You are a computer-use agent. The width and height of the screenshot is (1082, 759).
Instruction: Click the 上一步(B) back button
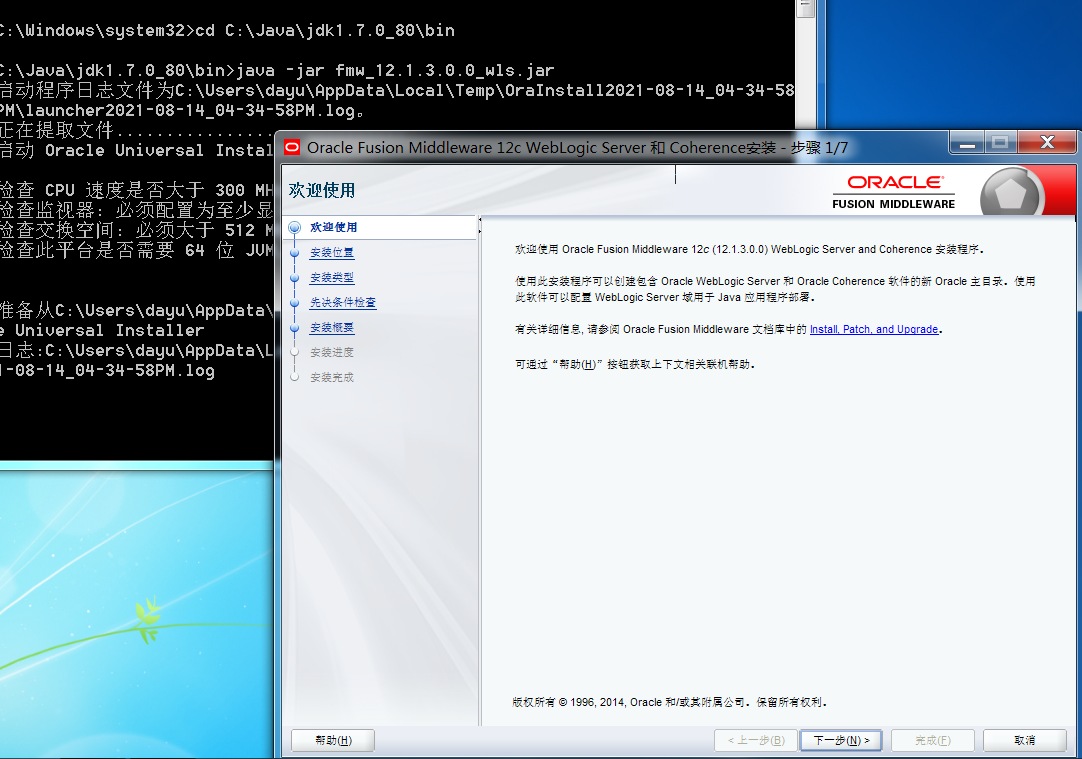click(x=756, y=740)
